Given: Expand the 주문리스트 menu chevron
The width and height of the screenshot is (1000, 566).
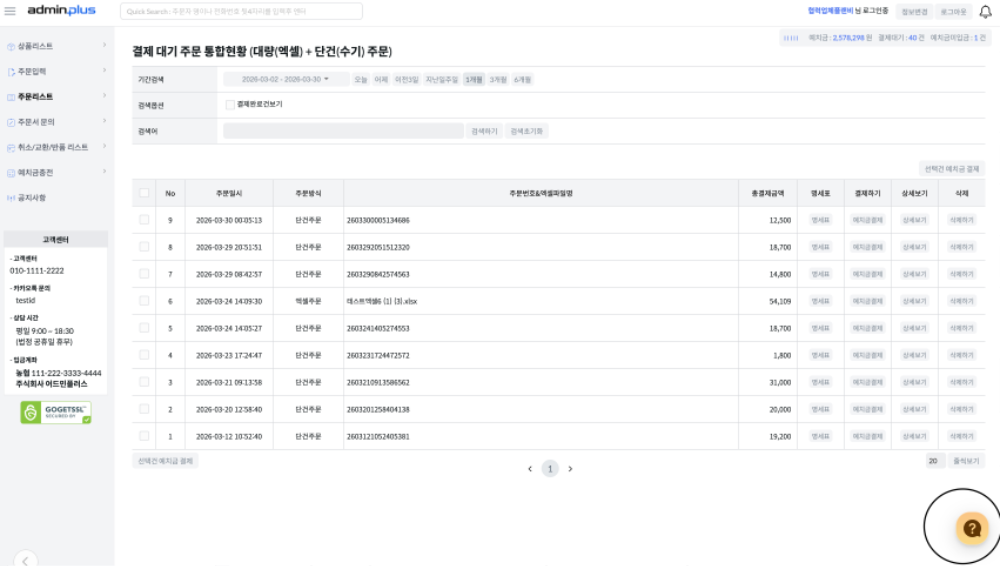Looking at the screenshot, I should pos(104,96).
